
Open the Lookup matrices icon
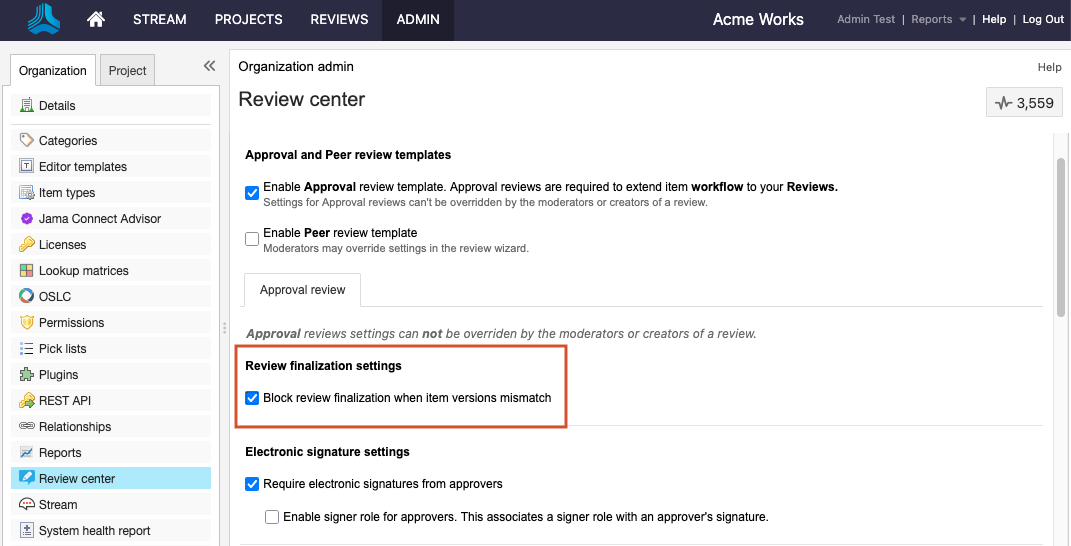(x=27, y=271)
